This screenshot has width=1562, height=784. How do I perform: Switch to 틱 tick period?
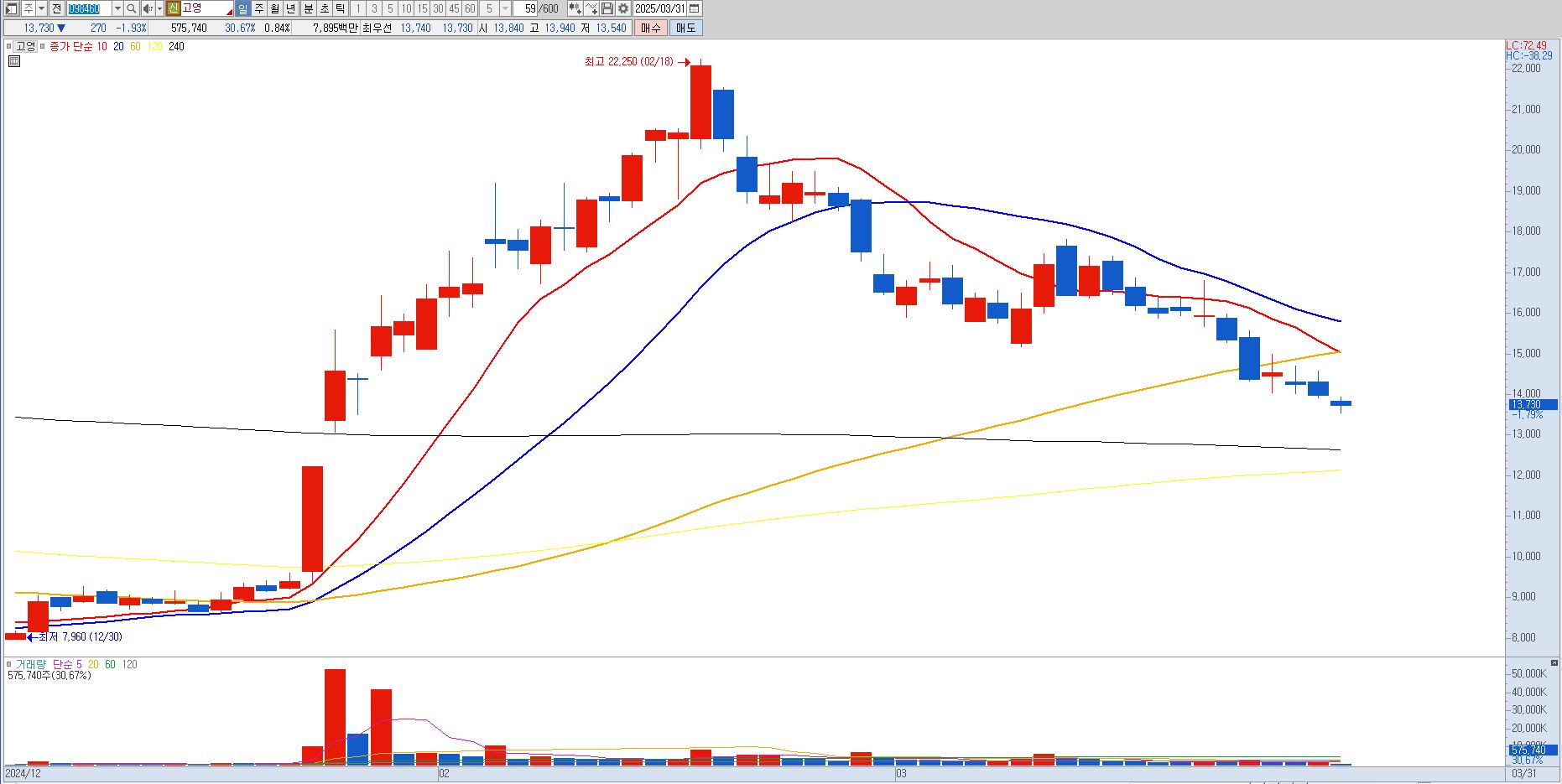pyautogui.click(x=341, y=8)
